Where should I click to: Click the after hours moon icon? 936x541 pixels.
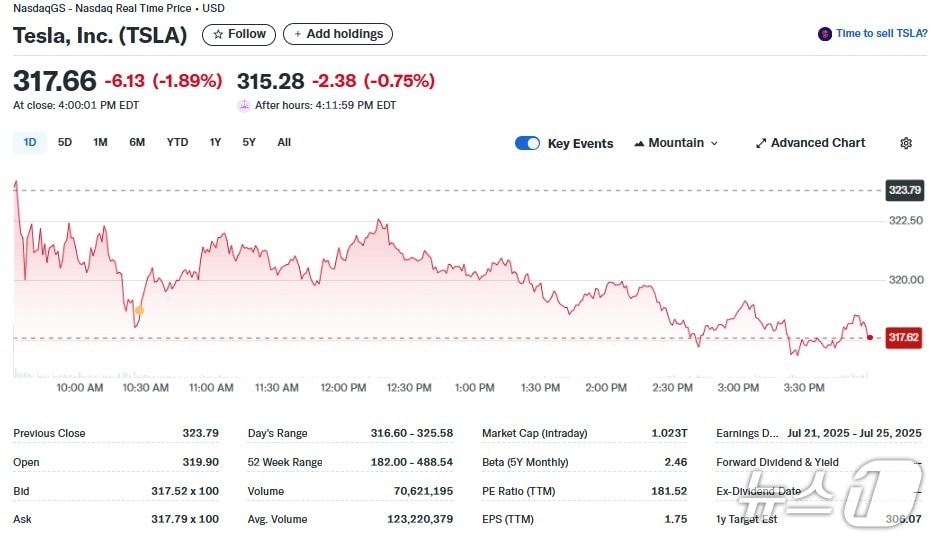244,106
